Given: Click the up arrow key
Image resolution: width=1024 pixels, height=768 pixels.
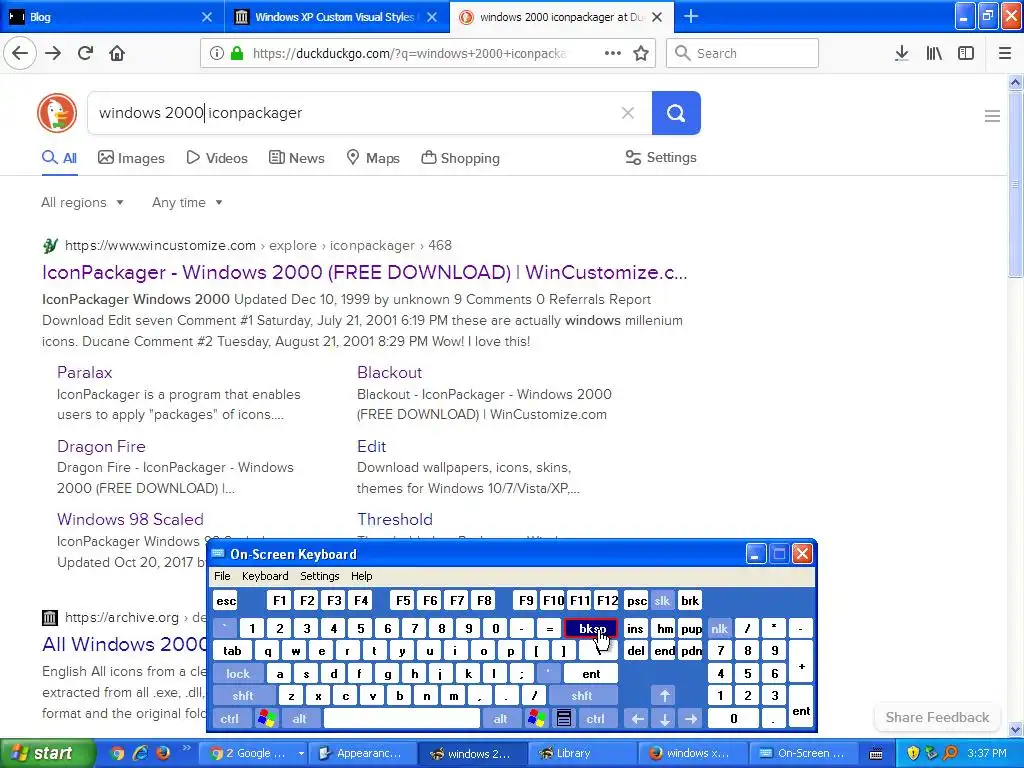Looking at the screenshot, I should 664,696.
